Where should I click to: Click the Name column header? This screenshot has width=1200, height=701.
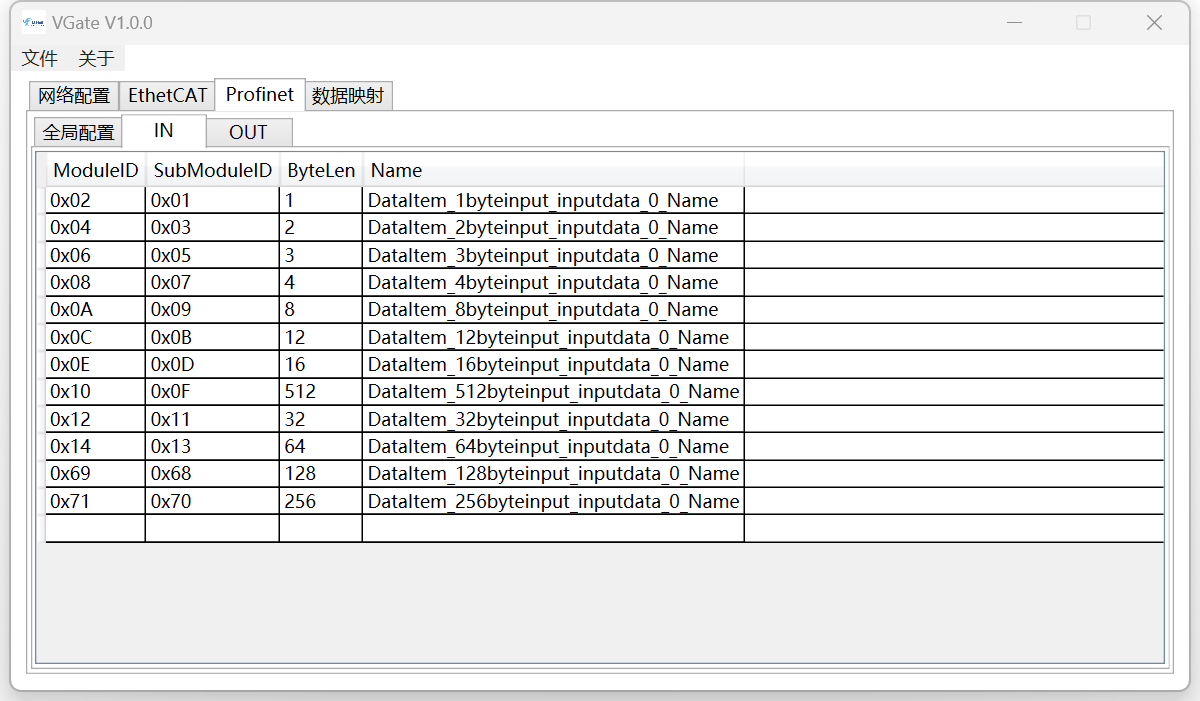click(x=553, y=170)
